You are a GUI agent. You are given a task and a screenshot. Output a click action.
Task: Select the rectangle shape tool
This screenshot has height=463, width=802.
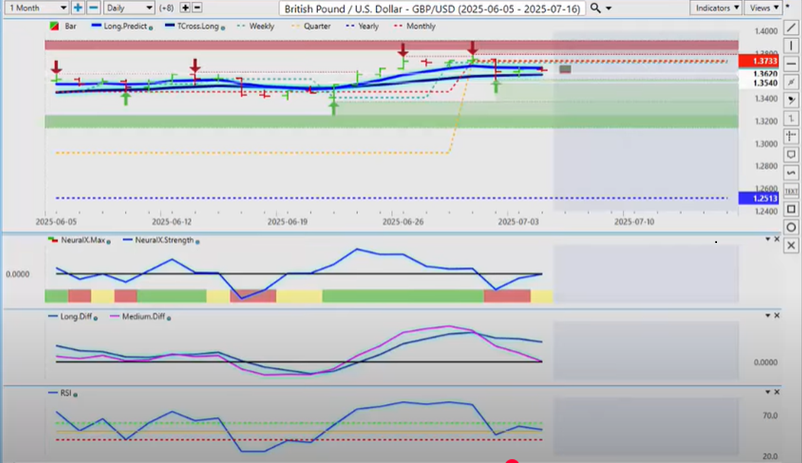[x=791, y=208]
